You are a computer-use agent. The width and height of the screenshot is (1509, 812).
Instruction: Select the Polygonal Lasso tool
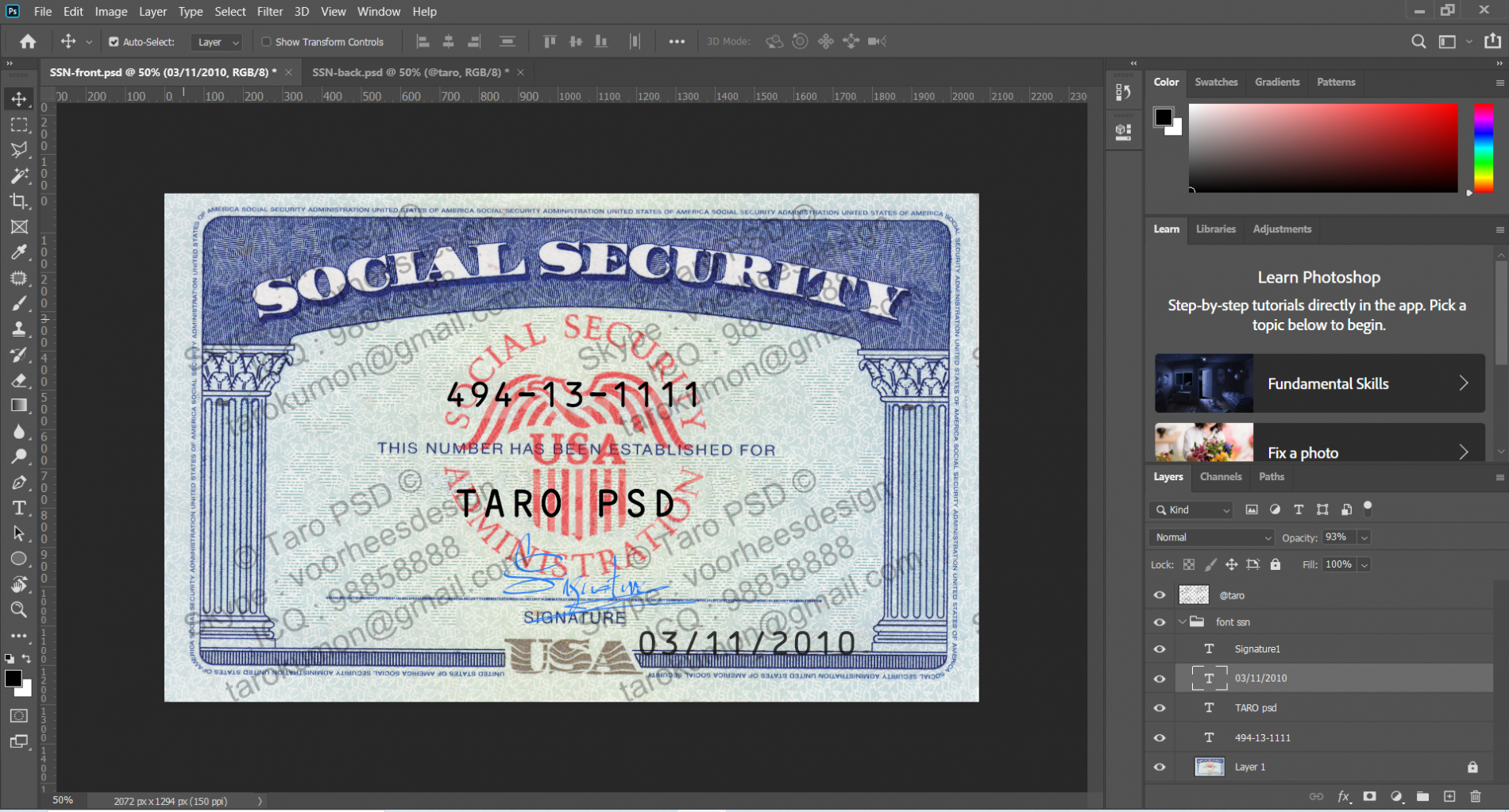point(19,150)
